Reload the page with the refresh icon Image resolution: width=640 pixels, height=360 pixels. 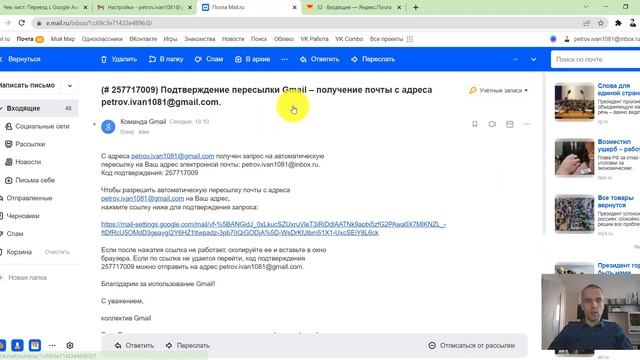22,23
